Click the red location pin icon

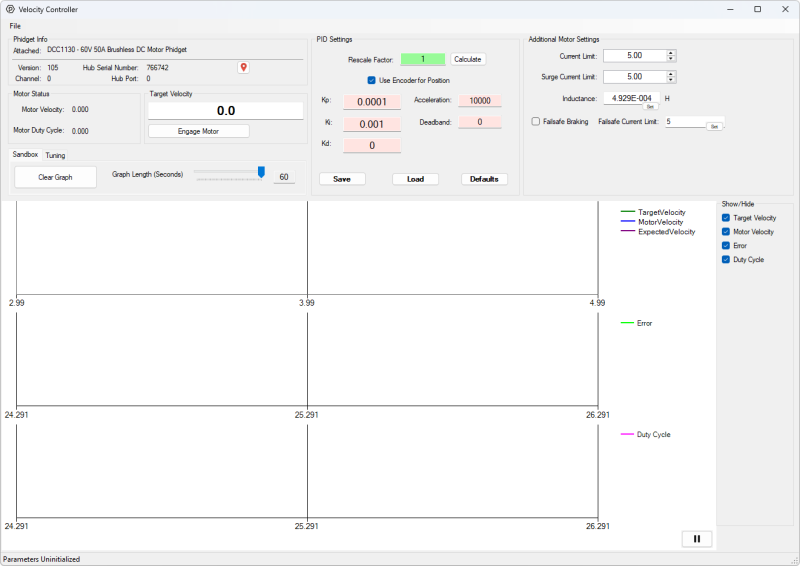[x=243, y=67]
